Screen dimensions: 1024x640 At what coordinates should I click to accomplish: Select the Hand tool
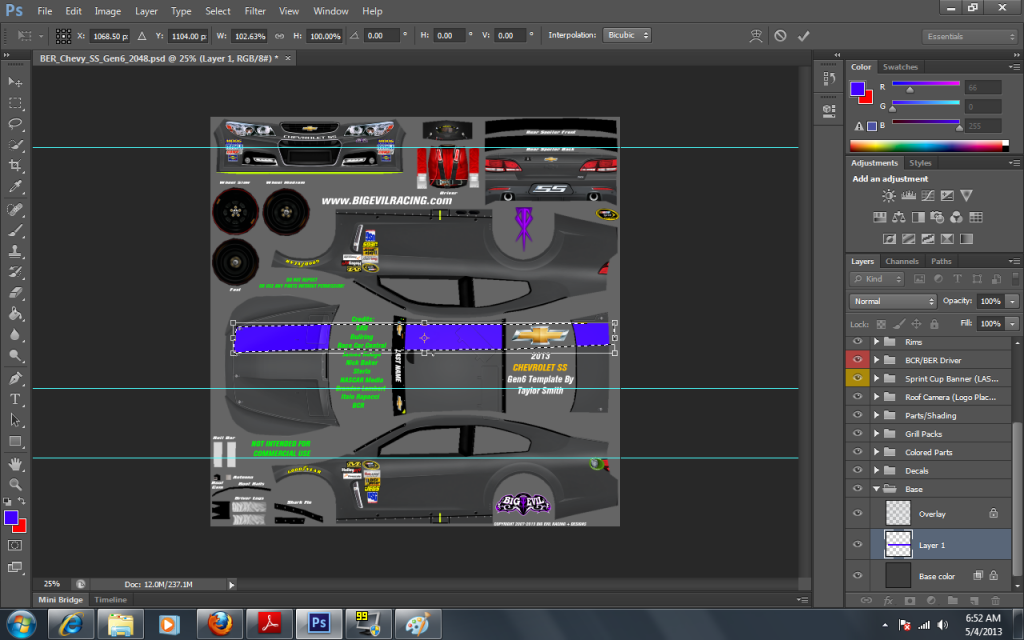(x=15, y=464)
